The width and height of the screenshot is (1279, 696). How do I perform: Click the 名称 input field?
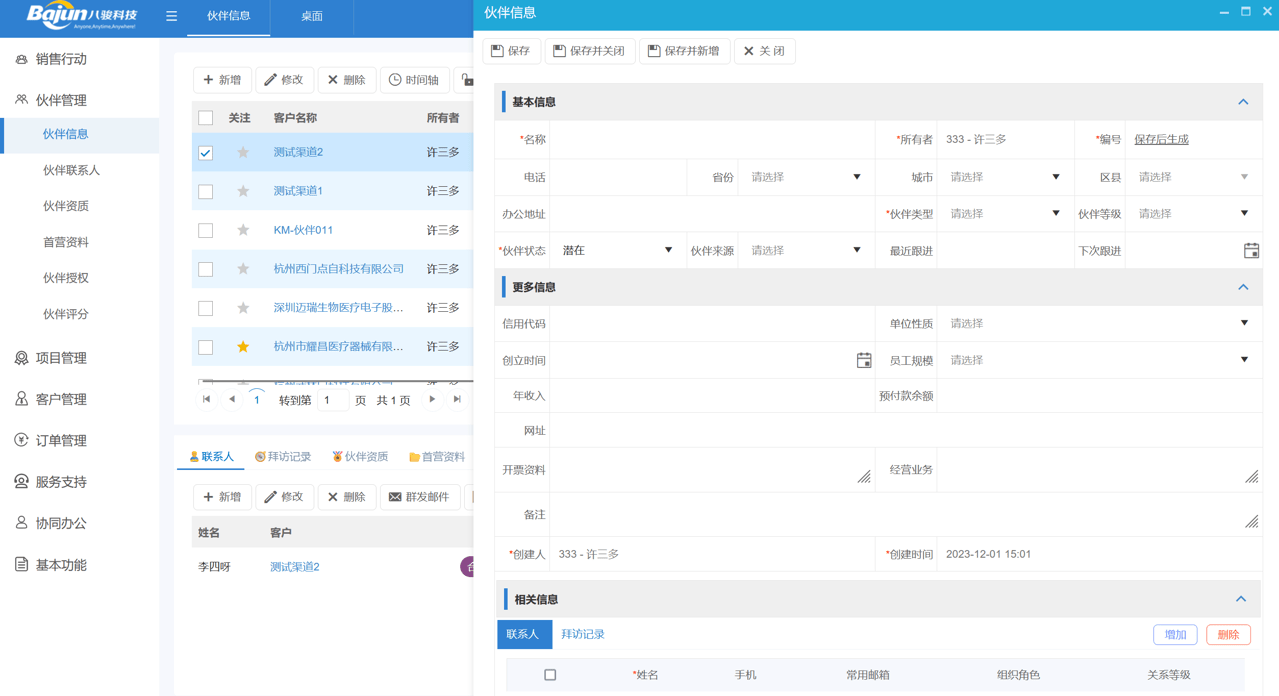point(711,140)
